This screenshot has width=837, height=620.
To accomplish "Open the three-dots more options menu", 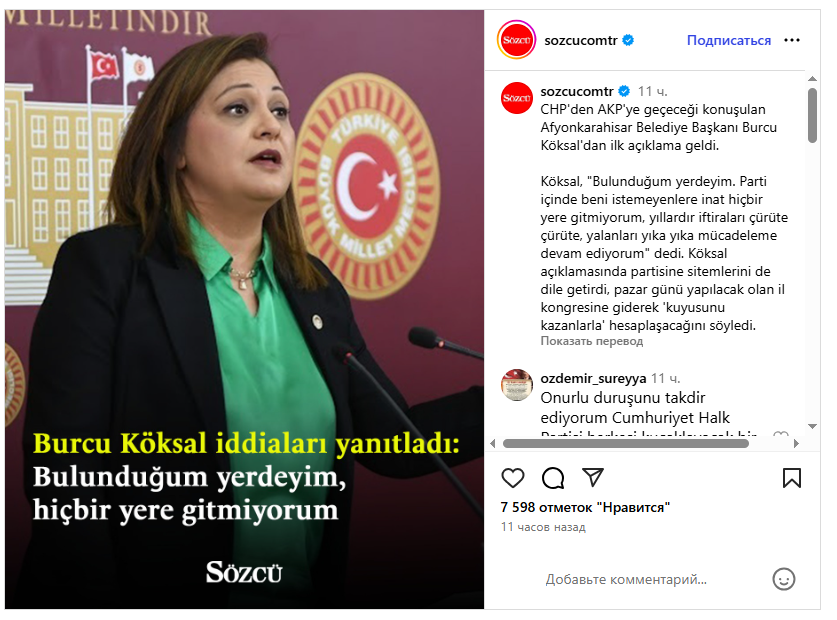I will pos(792,40).
